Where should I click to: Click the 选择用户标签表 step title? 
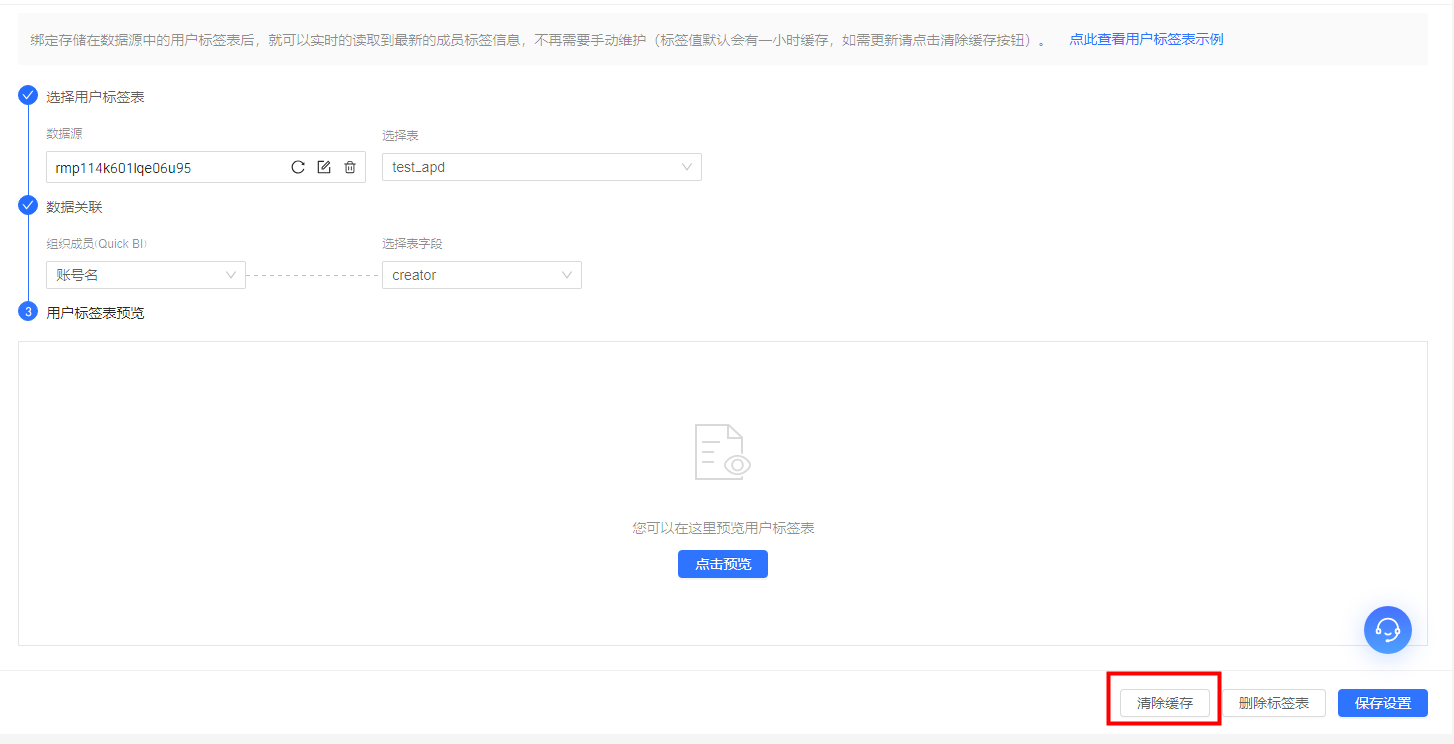tap(96, 97)
